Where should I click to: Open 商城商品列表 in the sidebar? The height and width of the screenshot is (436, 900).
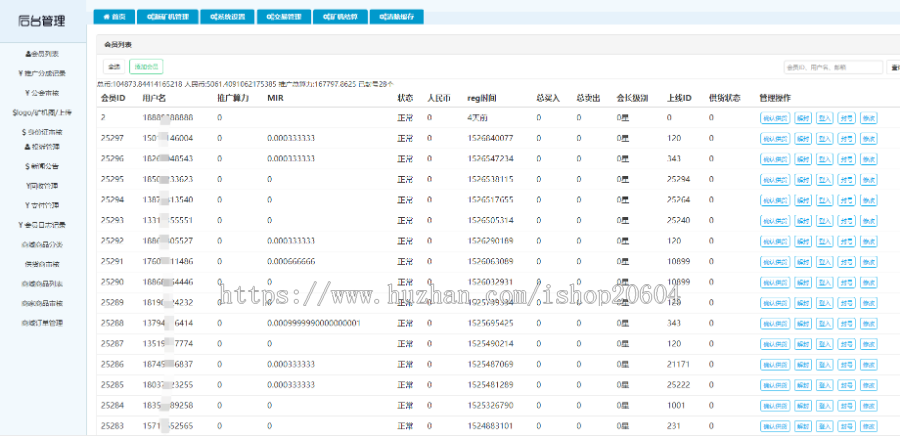click(42, 284)
